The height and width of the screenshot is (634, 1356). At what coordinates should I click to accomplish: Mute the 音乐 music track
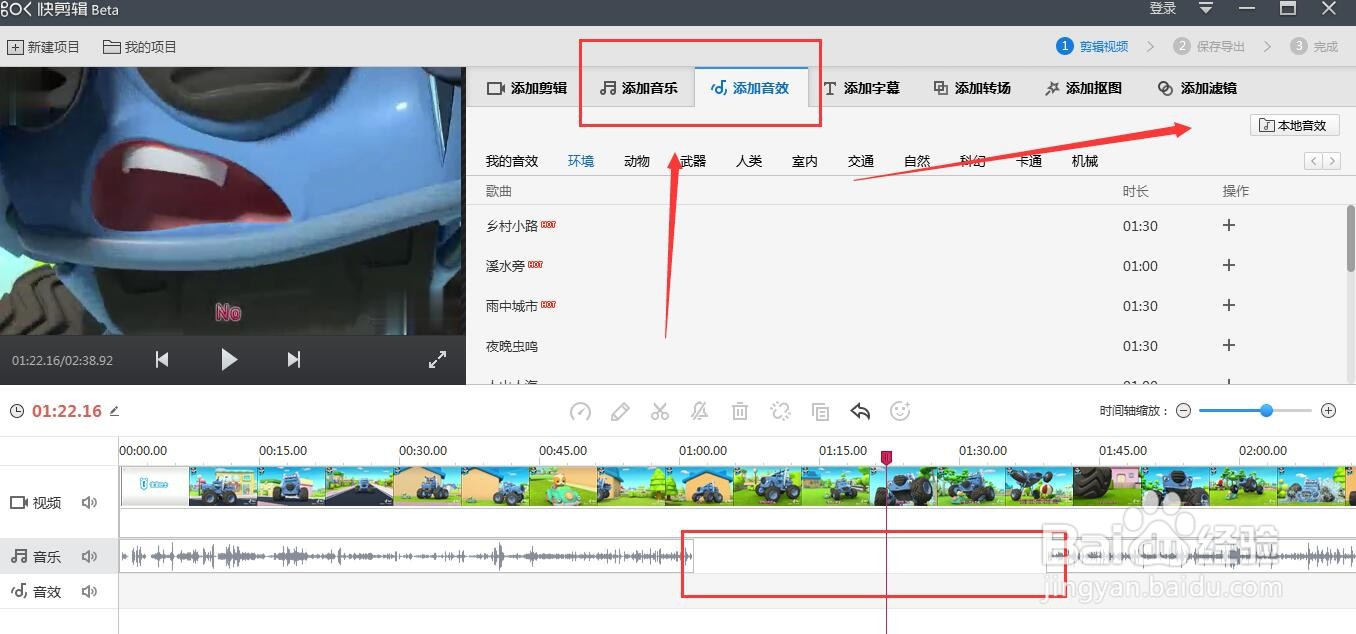coord(90,557)
